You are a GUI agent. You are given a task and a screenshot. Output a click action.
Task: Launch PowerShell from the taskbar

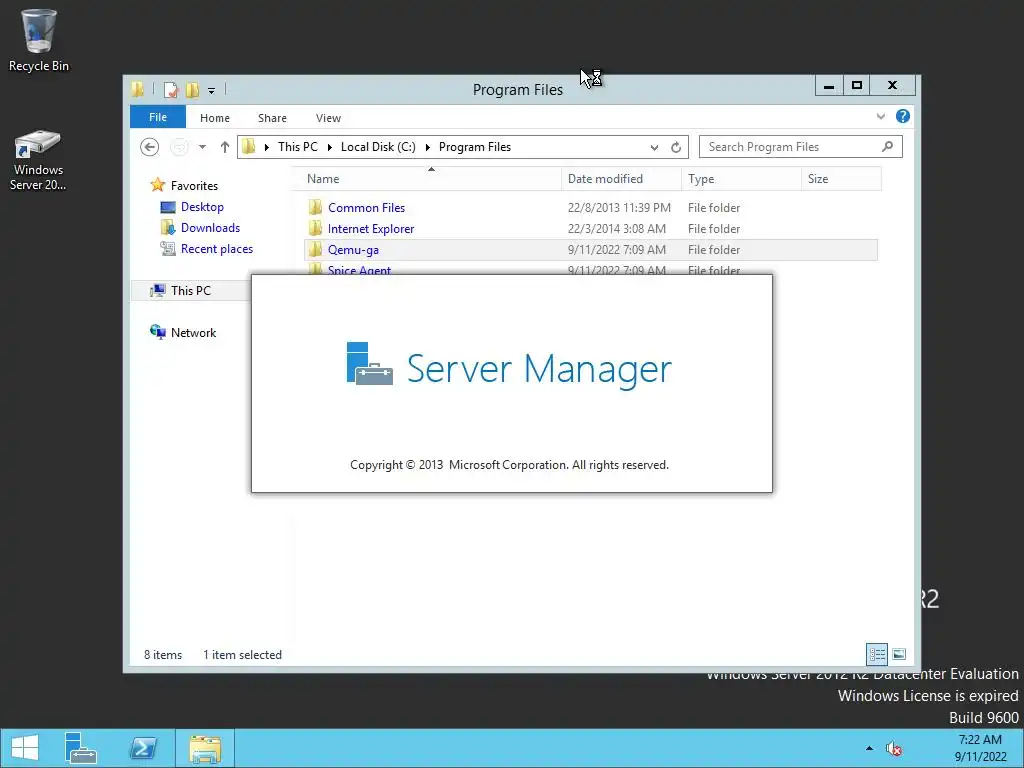click(143, 748)
